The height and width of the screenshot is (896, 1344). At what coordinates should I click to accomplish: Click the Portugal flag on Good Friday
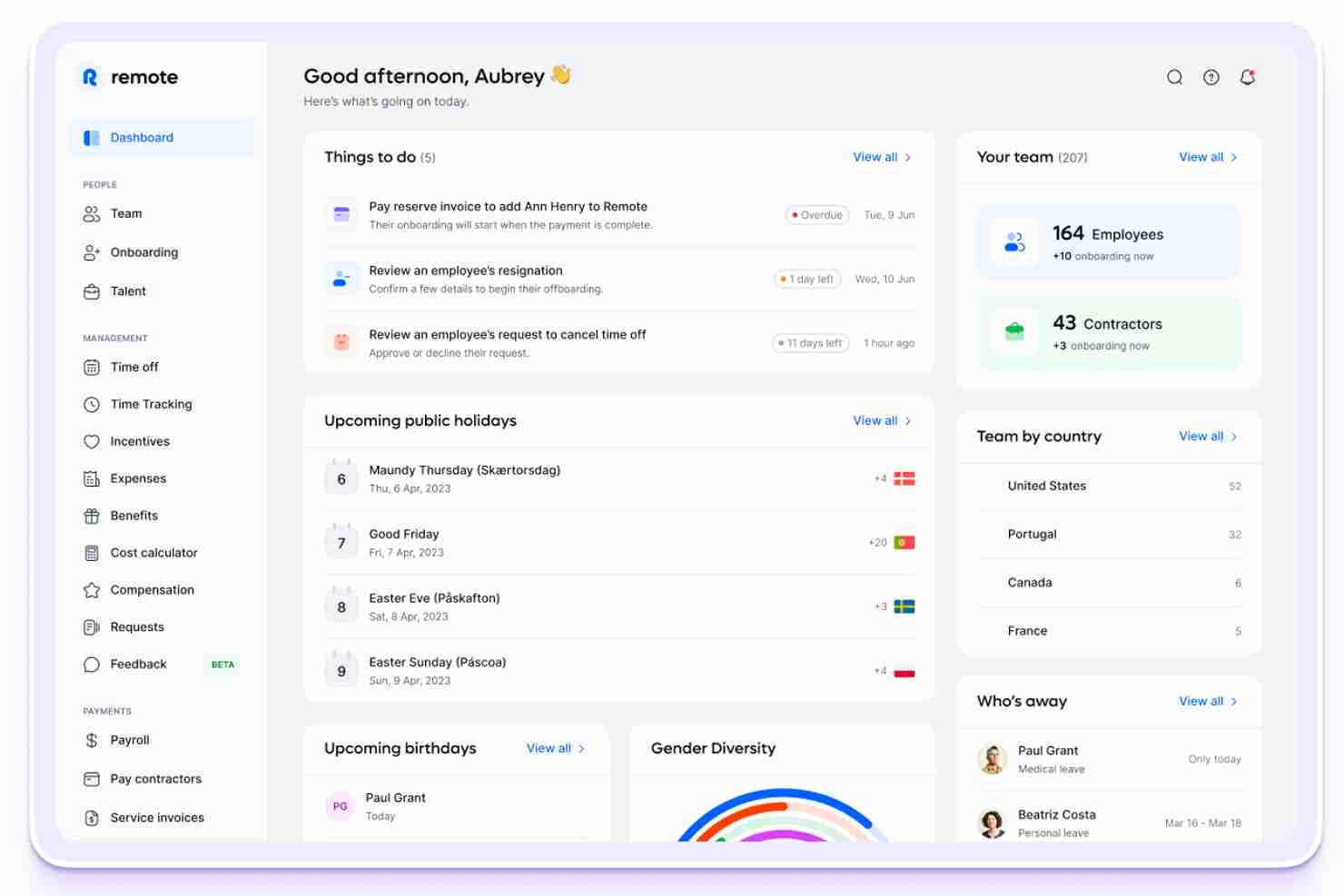pos(904,543)
